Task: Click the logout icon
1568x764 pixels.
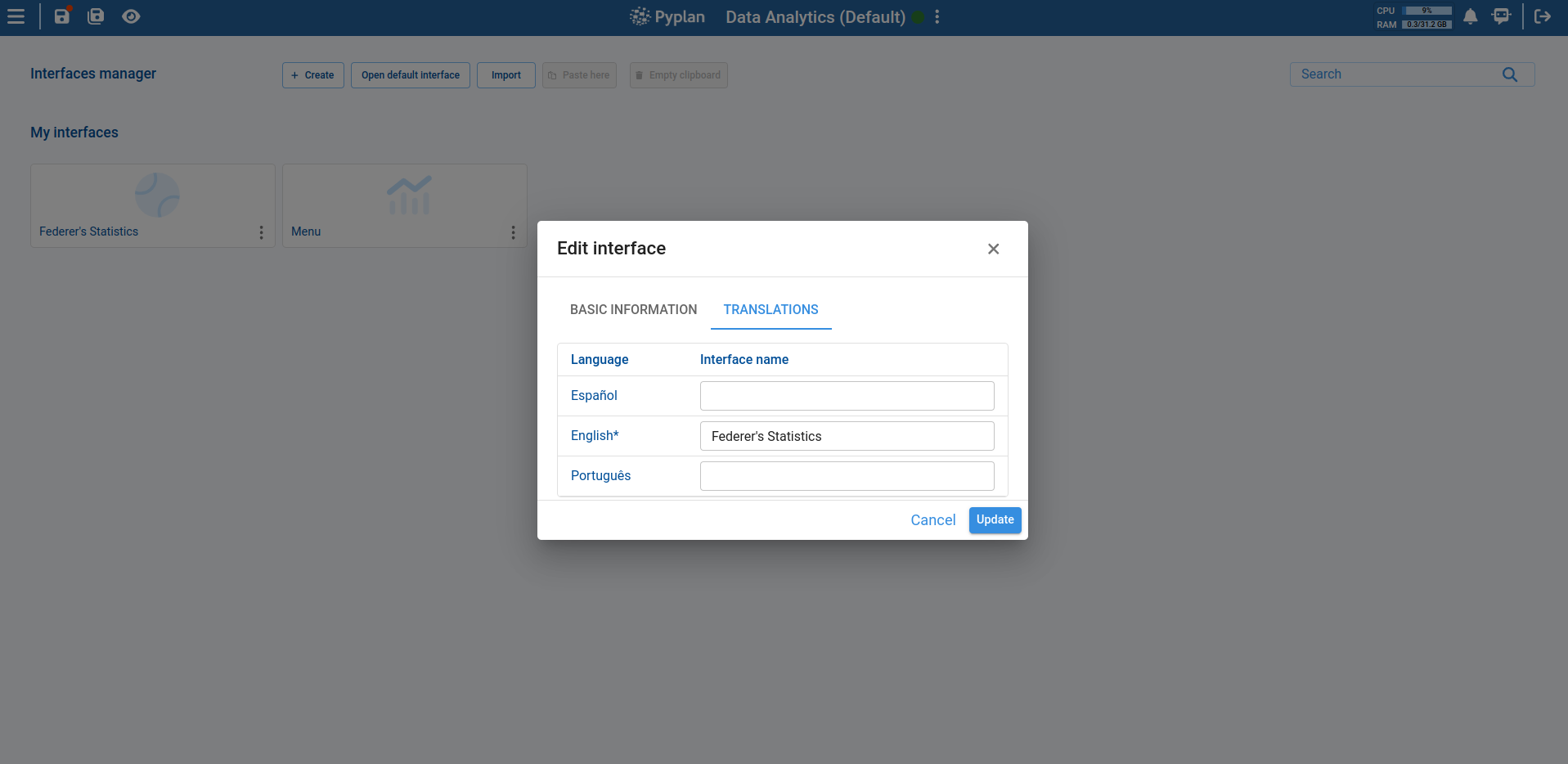Action: click(x=1543, y=16)
